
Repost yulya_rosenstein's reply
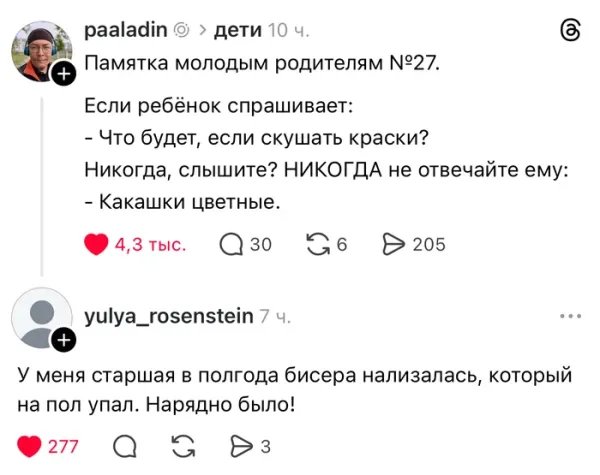coord(184,447)
